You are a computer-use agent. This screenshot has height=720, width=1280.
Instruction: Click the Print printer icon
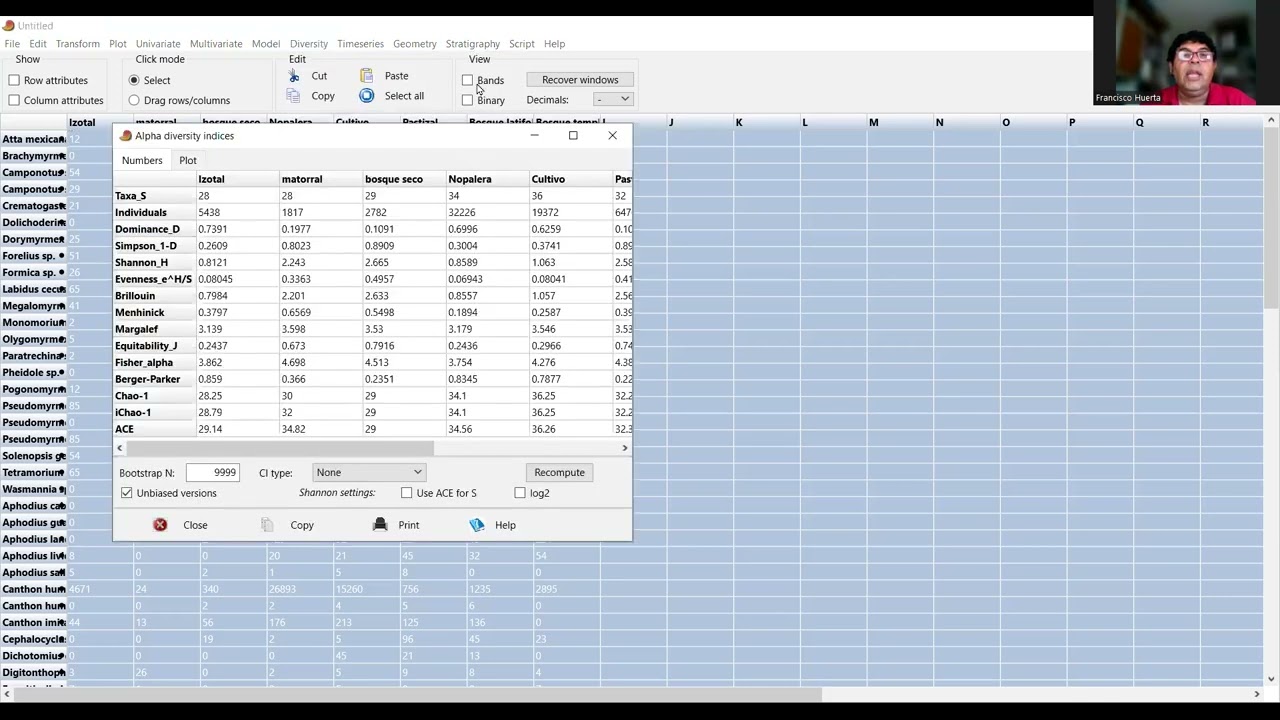380,525
